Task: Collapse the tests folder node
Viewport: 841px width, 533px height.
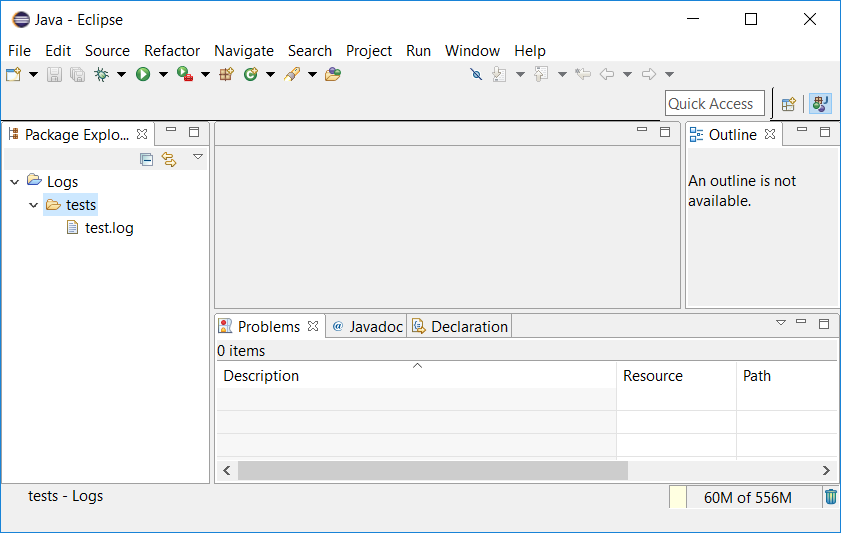Action: click(34, 205)
